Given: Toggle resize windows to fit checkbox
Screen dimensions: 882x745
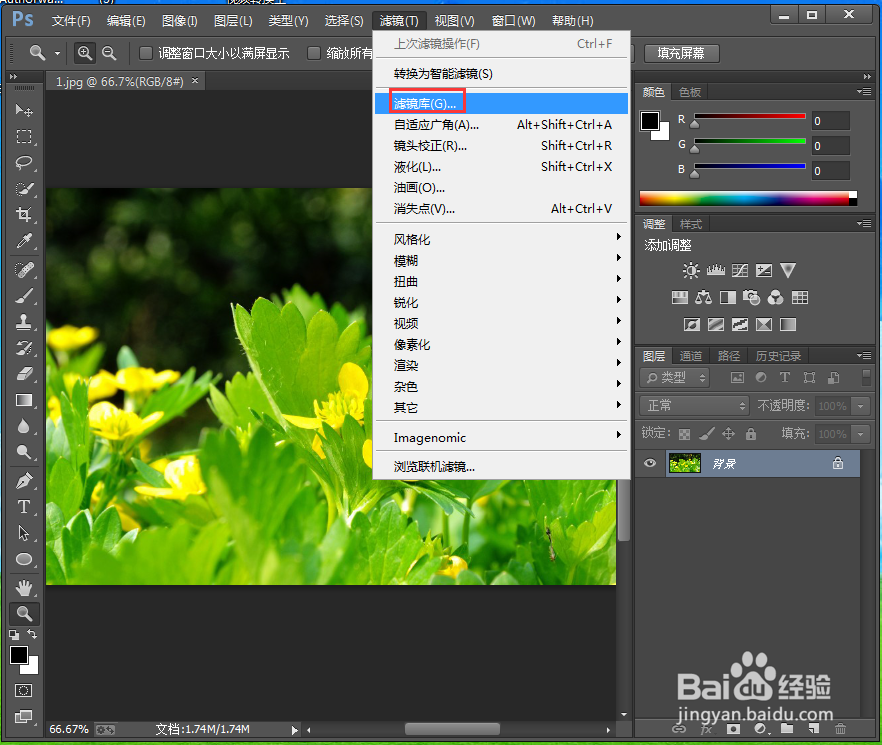Looking at the screenshot, I should (x=146, y=53).
